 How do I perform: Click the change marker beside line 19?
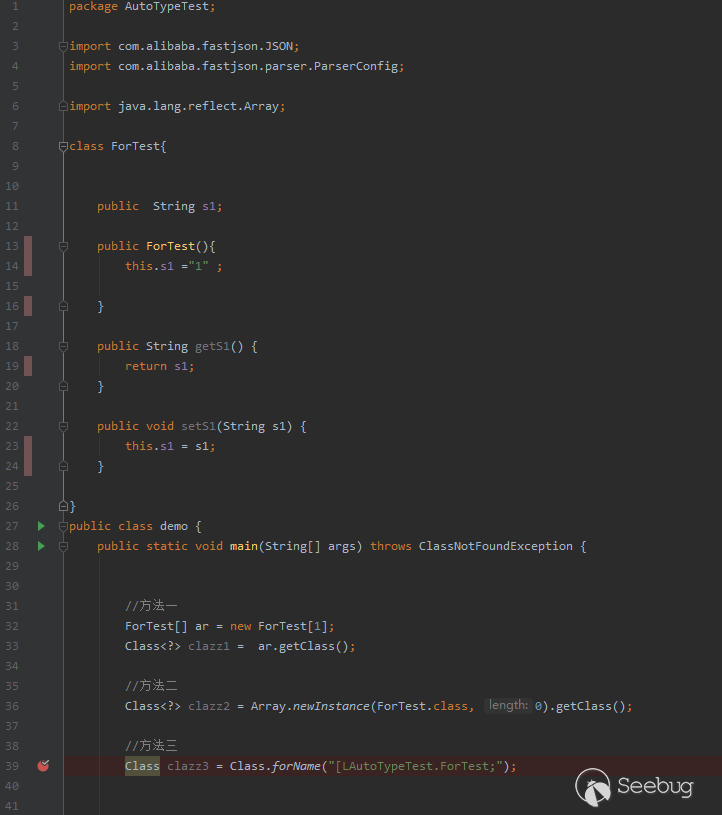(x=28, y=366)
